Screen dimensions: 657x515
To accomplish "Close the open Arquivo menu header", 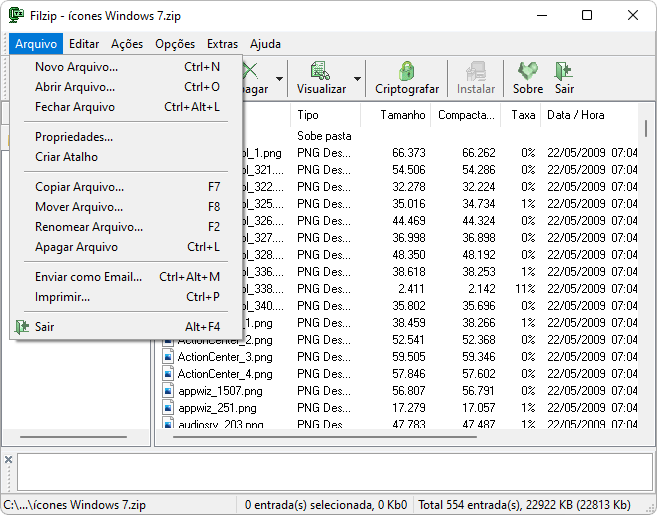I will tap(36, 44).
